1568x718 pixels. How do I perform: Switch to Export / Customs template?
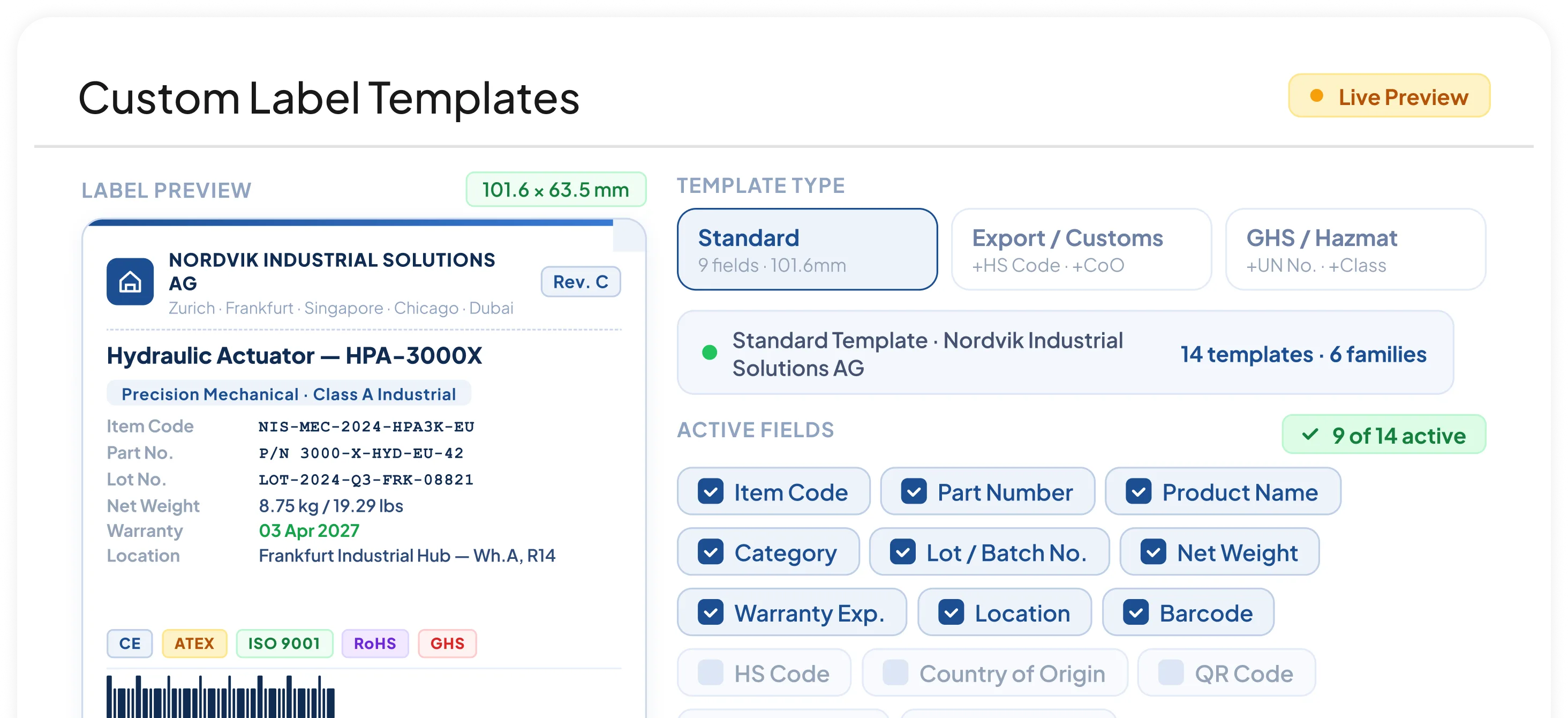1081,250
